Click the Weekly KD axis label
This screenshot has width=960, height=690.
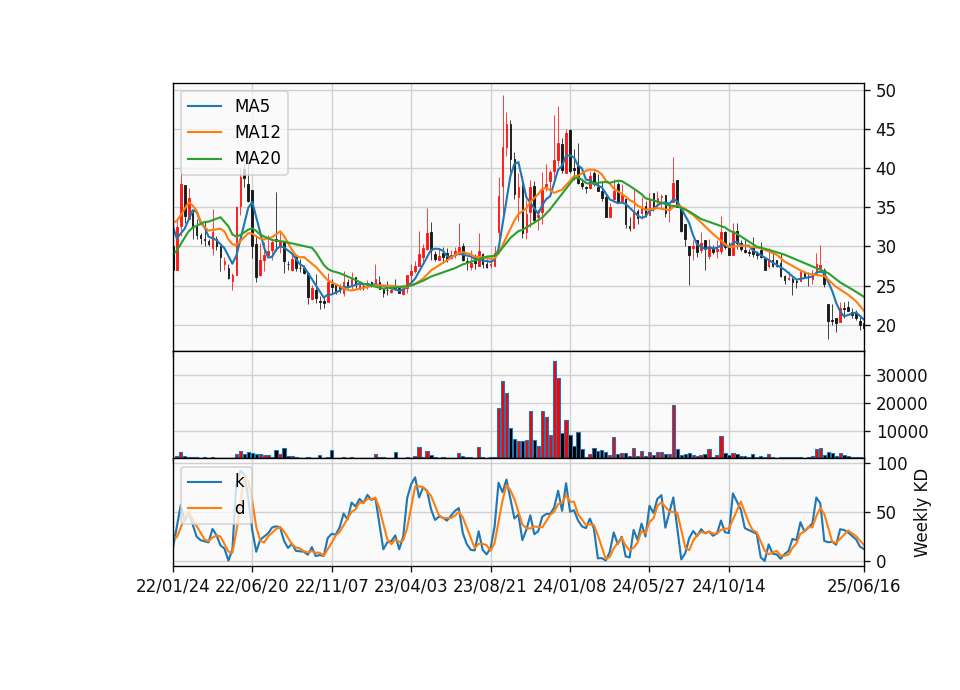click(920, 513)
